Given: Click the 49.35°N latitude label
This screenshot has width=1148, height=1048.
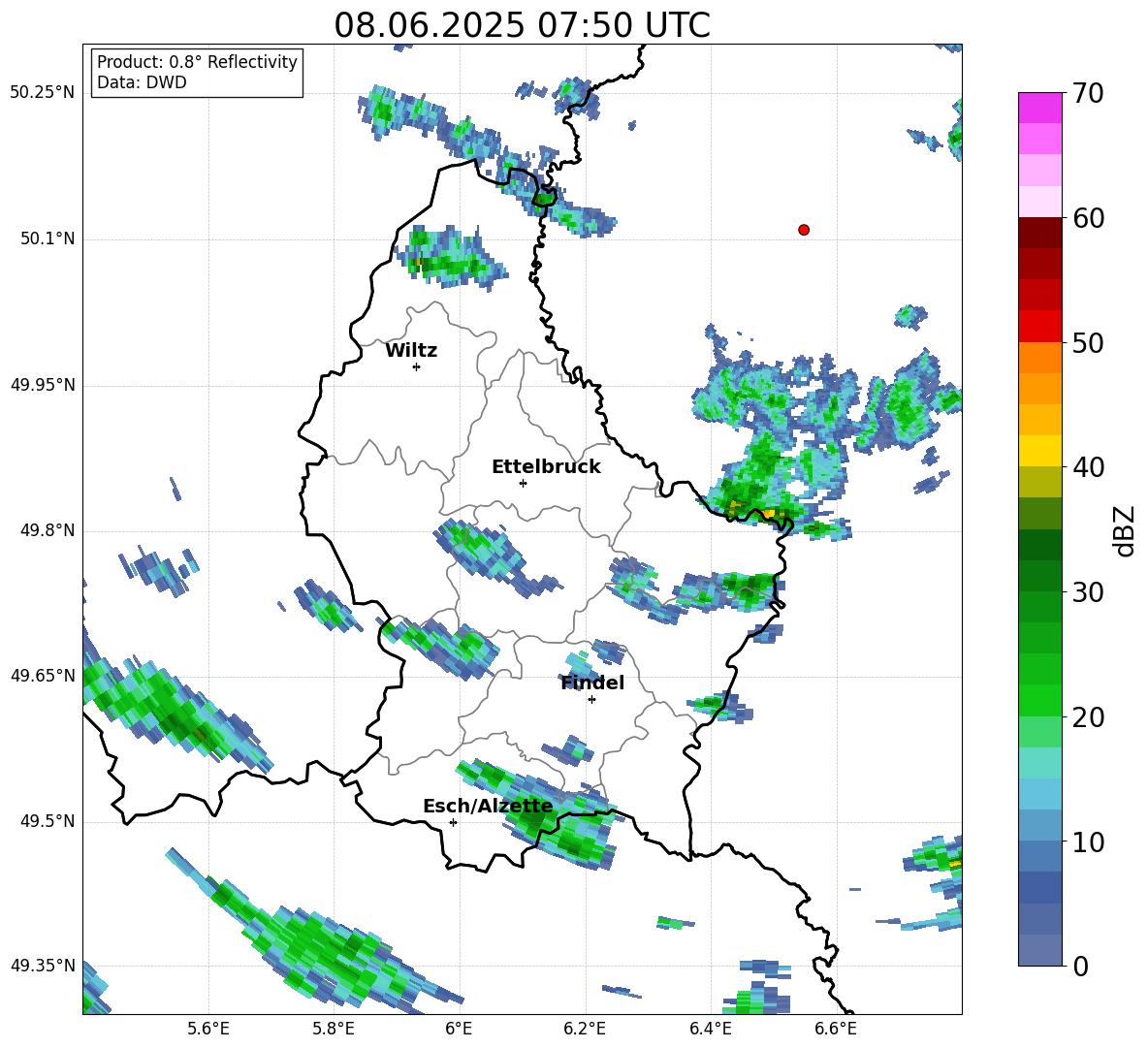Looking at the screenshot, I should click(x=43, y=966).
